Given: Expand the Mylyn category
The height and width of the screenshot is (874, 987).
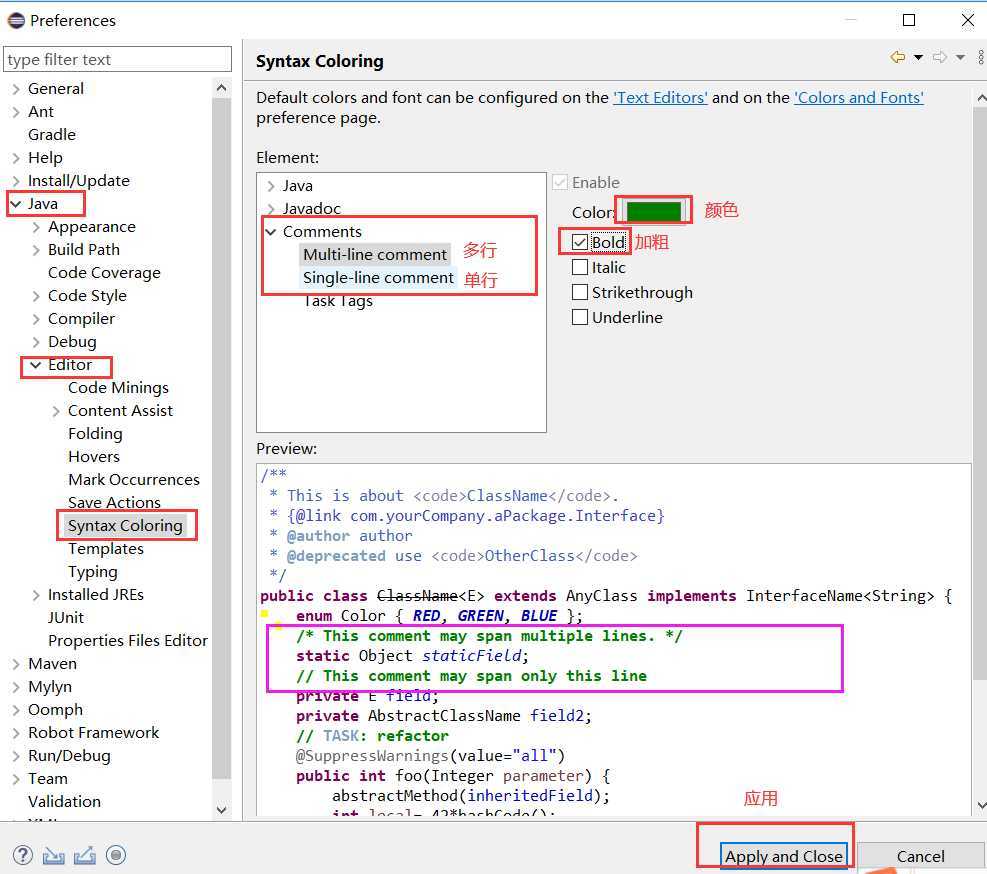Looking at the screenshot, I should pyautogui.click(x=16, y=688).
